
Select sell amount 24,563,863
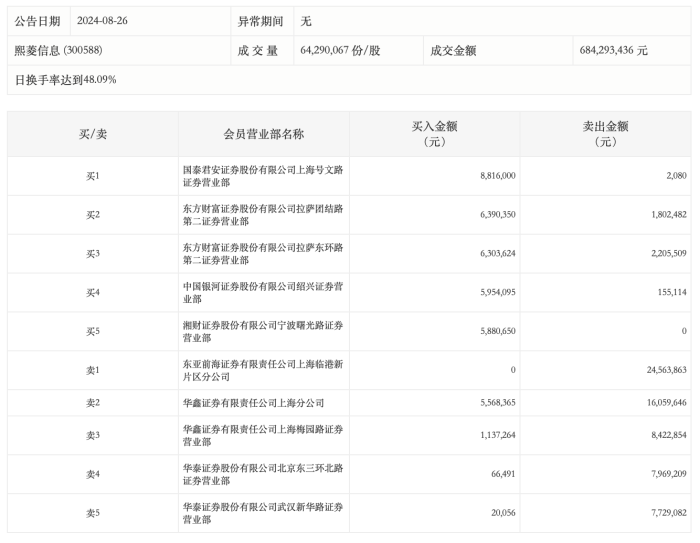tap(667, 370)
